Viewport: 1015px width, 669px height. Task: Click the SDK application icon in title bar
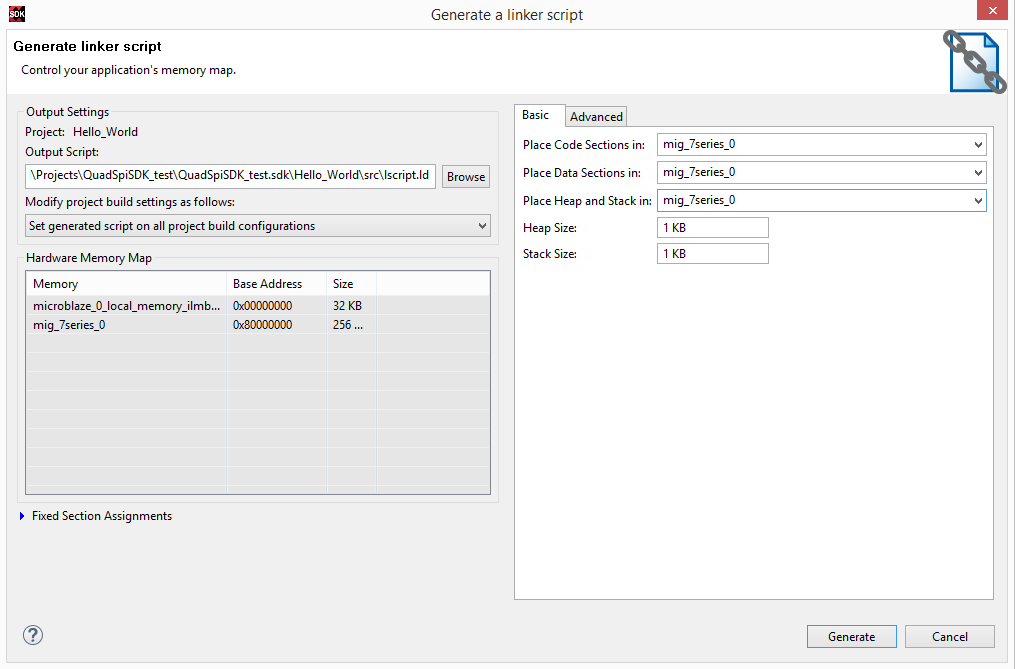[17, 14]
